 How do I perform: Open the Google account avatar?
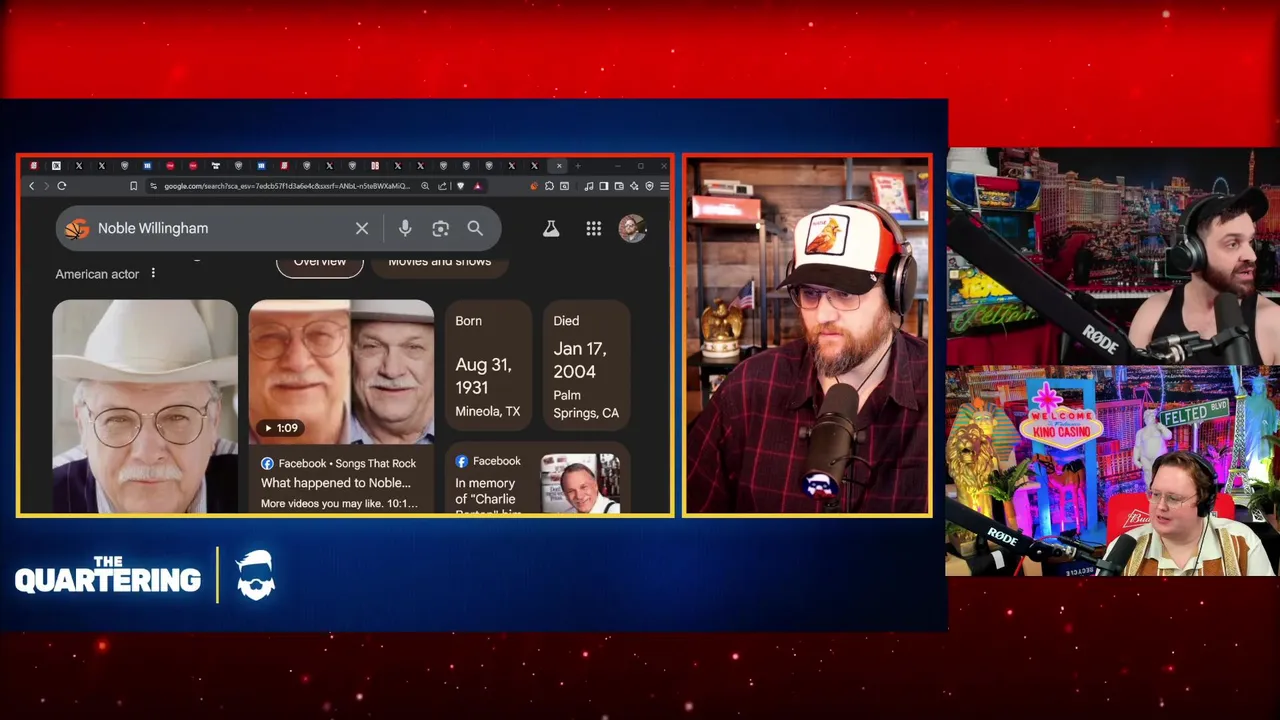(632, 228)
